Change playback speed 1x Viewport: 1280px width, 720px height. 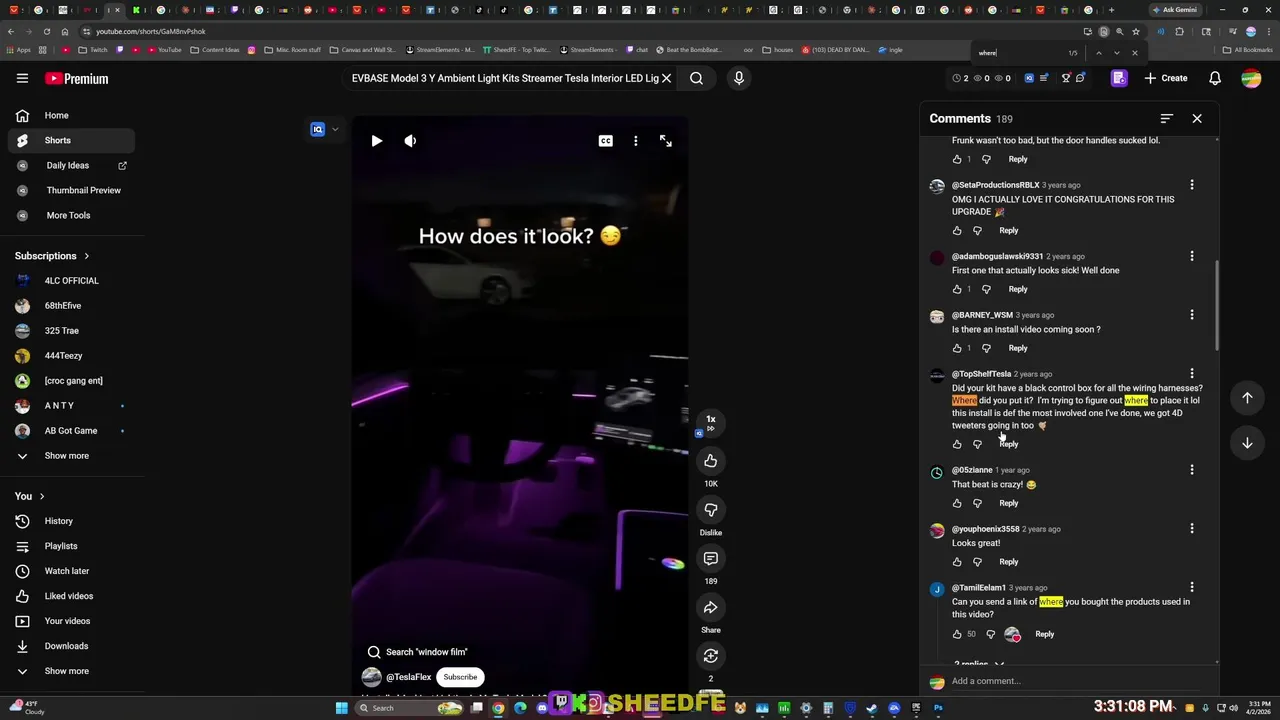point(710,423)
